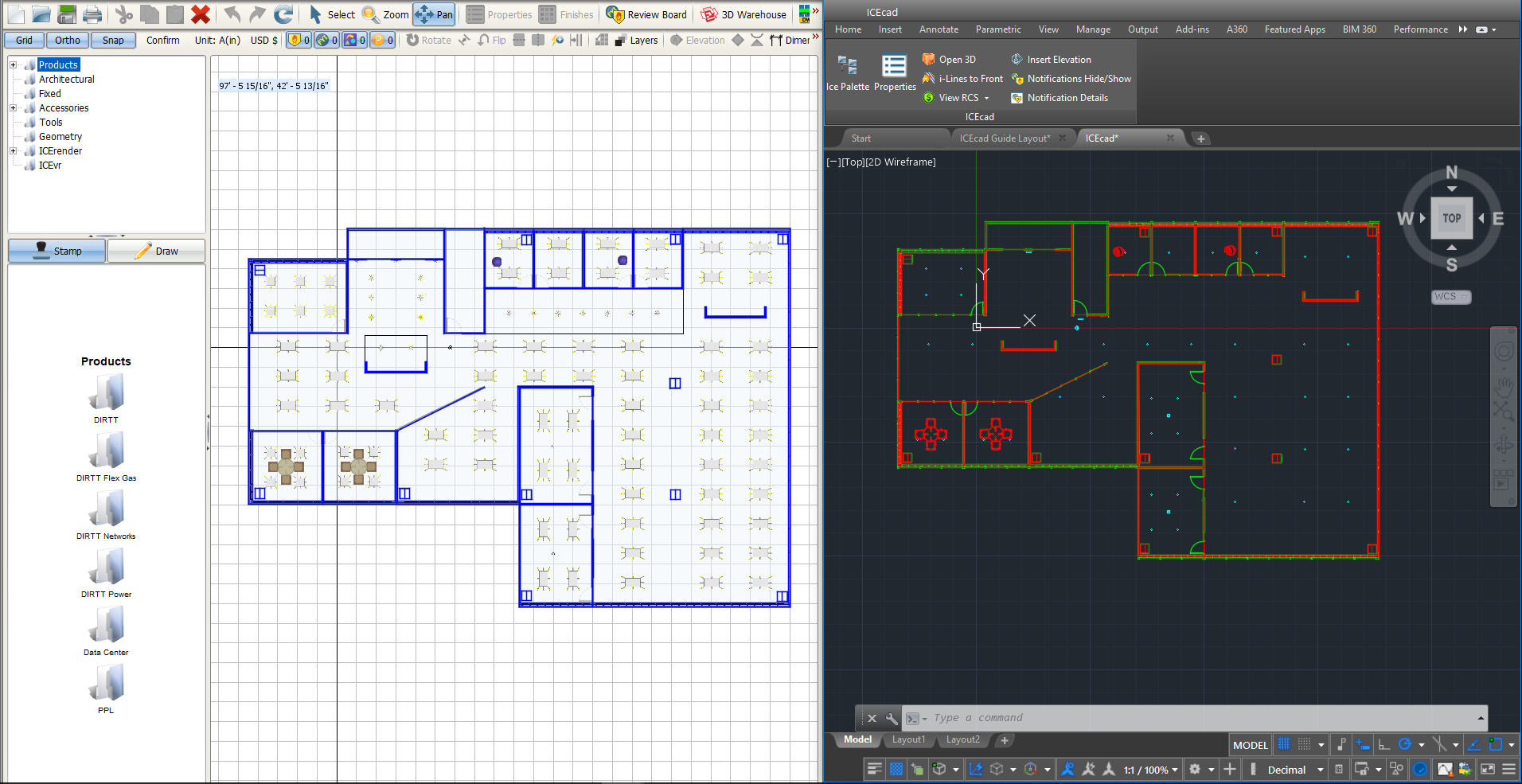Click the Review Board button

tap(646, 14)
